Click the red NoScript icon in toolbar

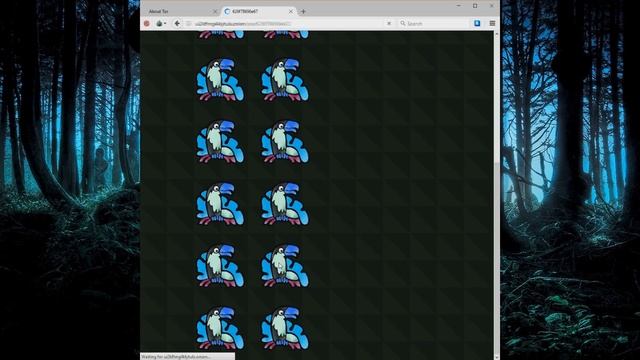click(147, 24)
